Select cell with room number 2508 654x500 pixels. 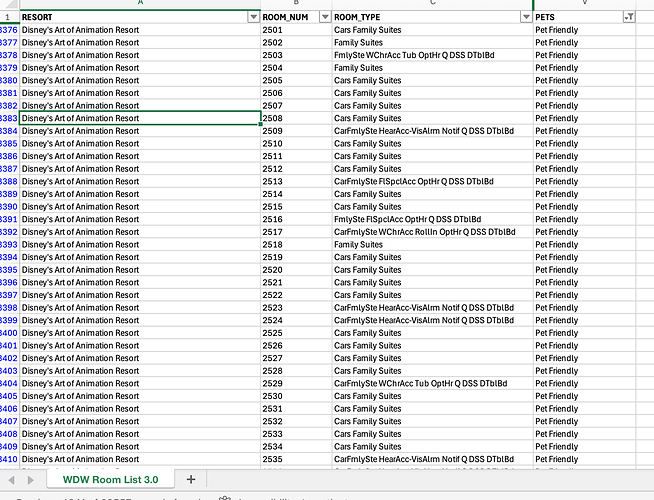coord(296,118)
